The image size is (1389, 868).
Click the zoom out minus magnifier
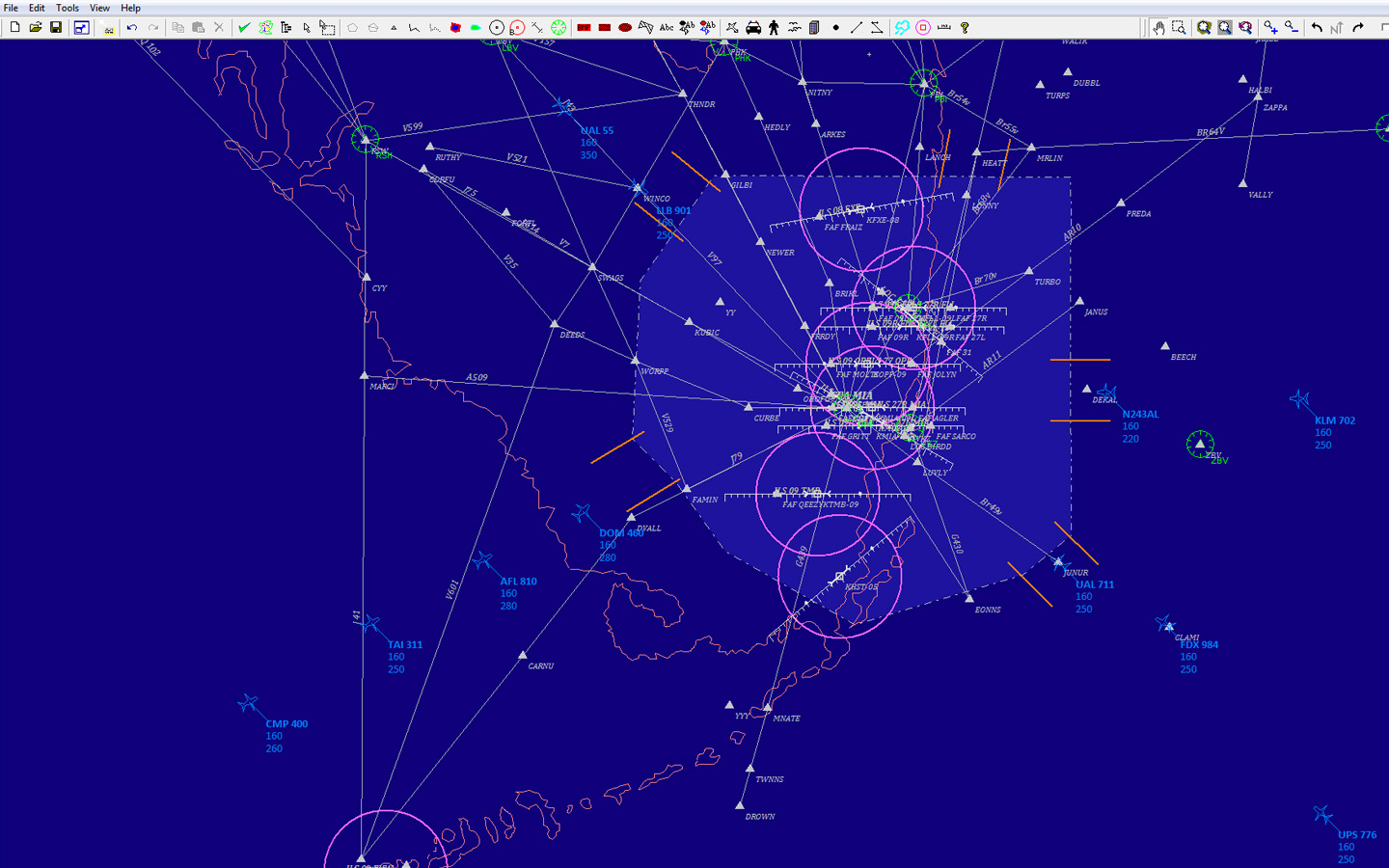1292,27
